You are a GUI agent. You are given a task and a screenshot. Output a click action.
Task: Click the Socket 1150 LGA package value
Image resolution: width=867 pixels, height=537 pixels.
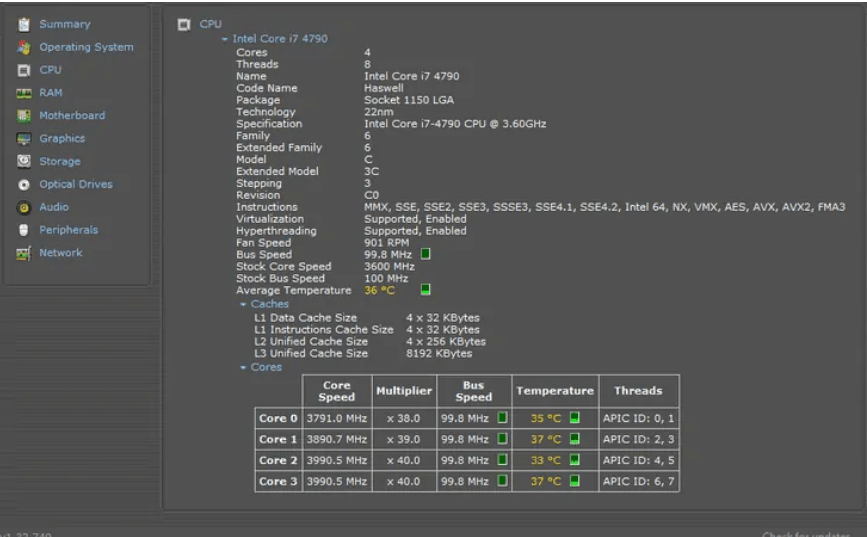point(409,100)
